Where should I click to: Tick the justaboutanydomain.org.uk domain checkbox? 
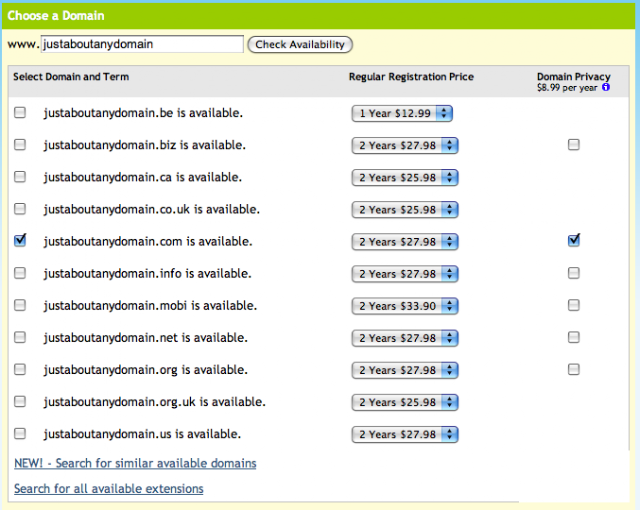tap(20, 401)
